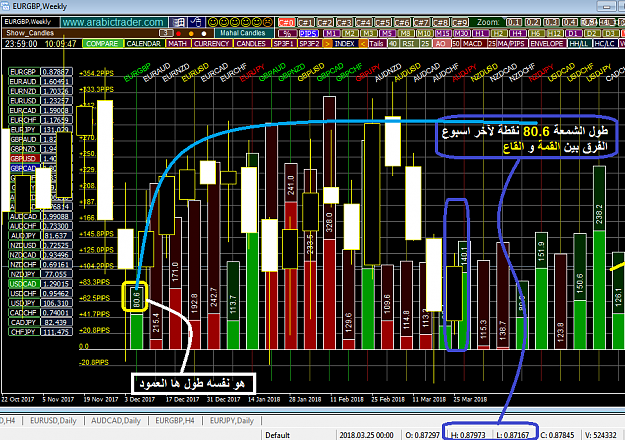Image resolution: width=625 pixels, height=440 pixels.
Task: Set zoom level to 0.3
Action: pos(551,22)
